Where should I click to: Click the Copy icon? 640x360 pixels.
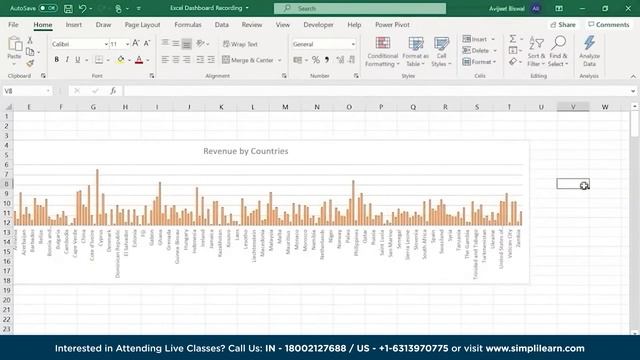30,52
